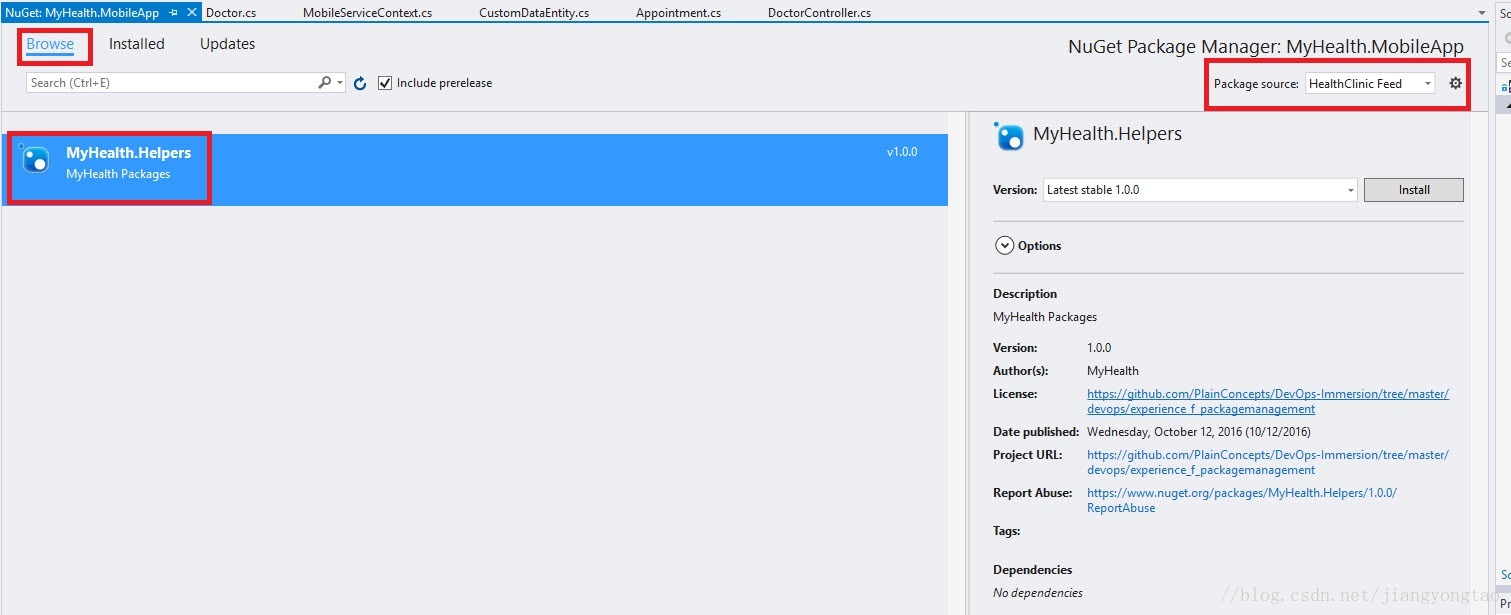Viewport: 1511px width, 615px height.
Task: Click MyHealth.Helpers icon in package list
Action: (34, 158)
